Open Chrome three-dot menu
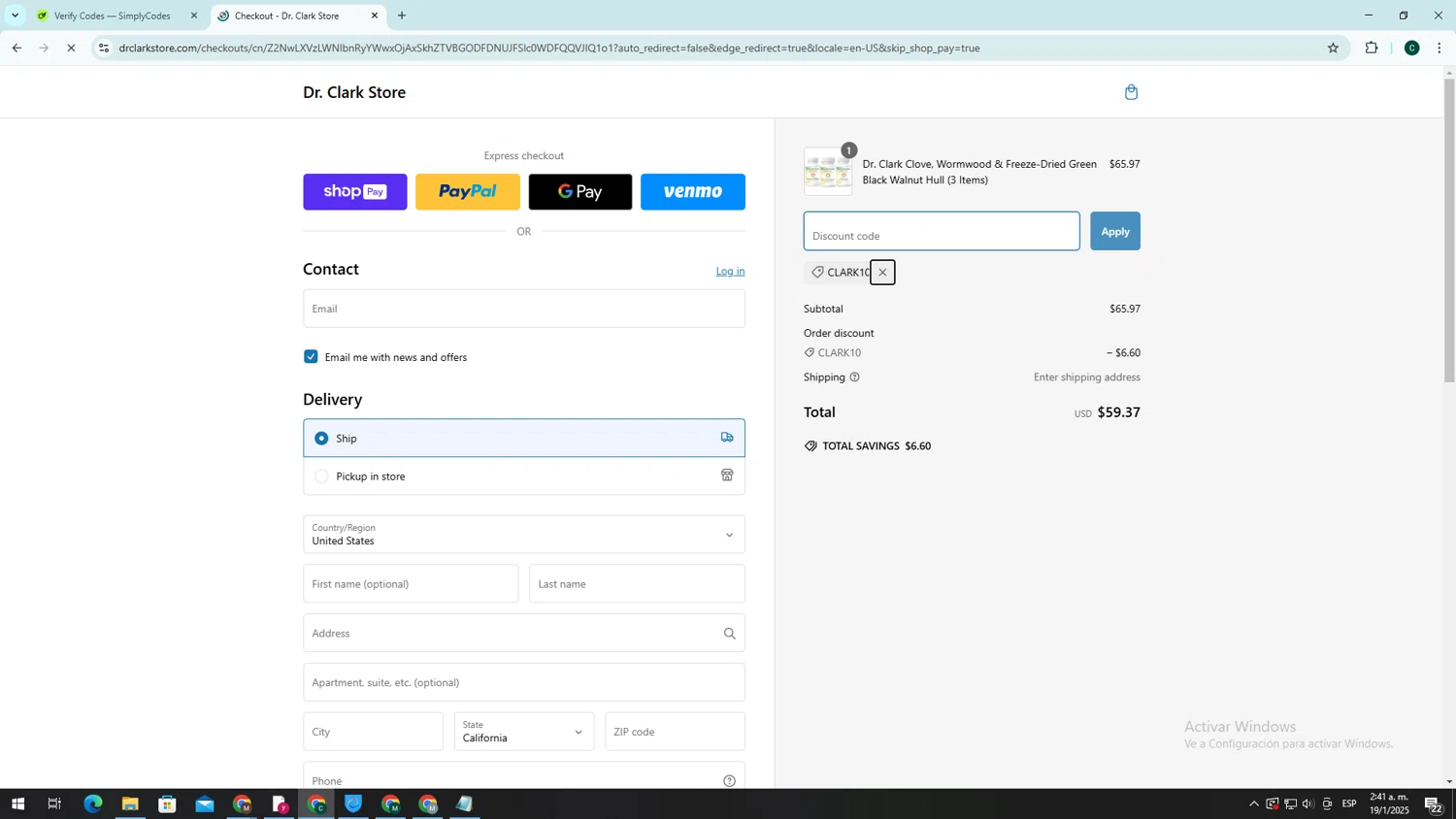Image resolution: width=1456 pixels, height=819 pixels. (1439, 48)
